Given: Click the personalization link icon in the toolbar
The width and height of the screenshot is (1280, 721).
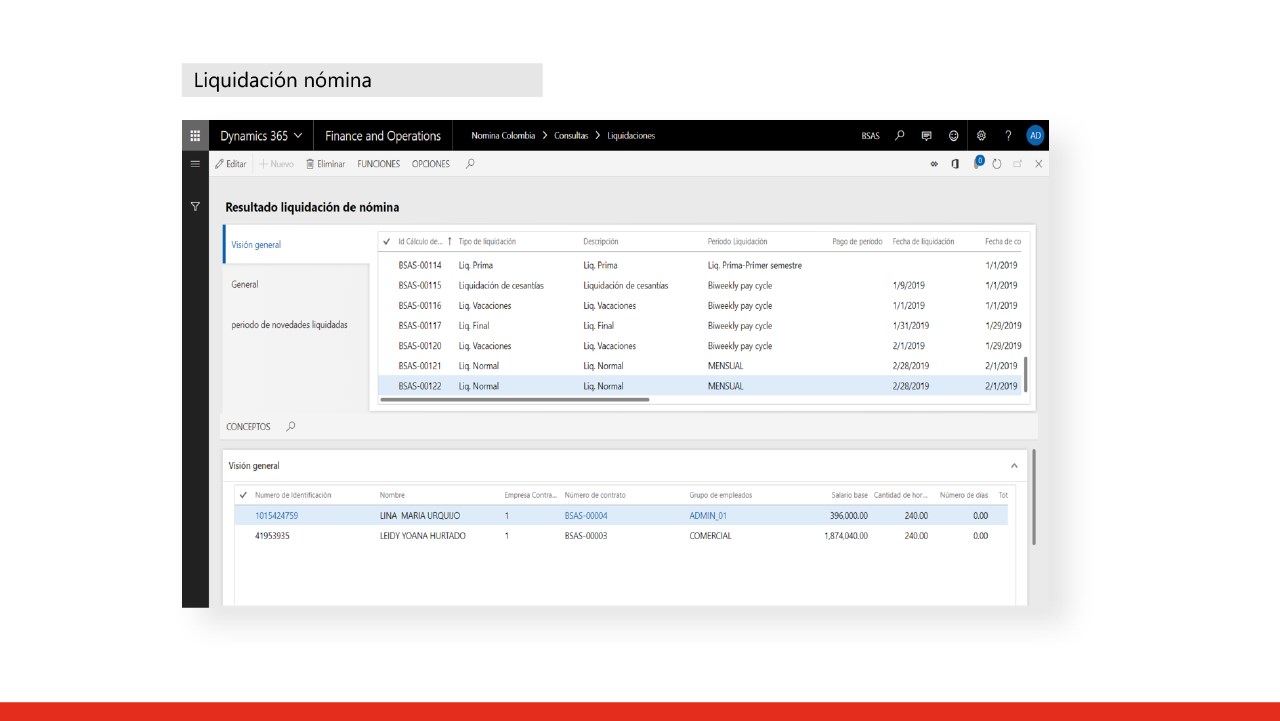Looking at the screenshot, I should (934, 164).
